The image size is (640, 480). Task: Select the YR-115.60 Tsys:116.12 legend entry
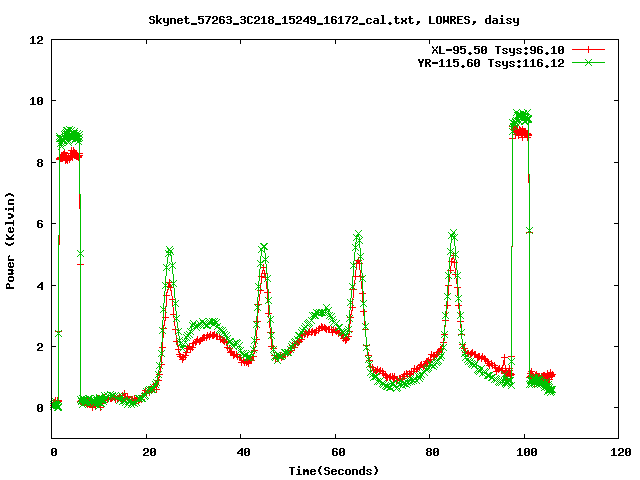pyautogui.click(x=491, y=63)
